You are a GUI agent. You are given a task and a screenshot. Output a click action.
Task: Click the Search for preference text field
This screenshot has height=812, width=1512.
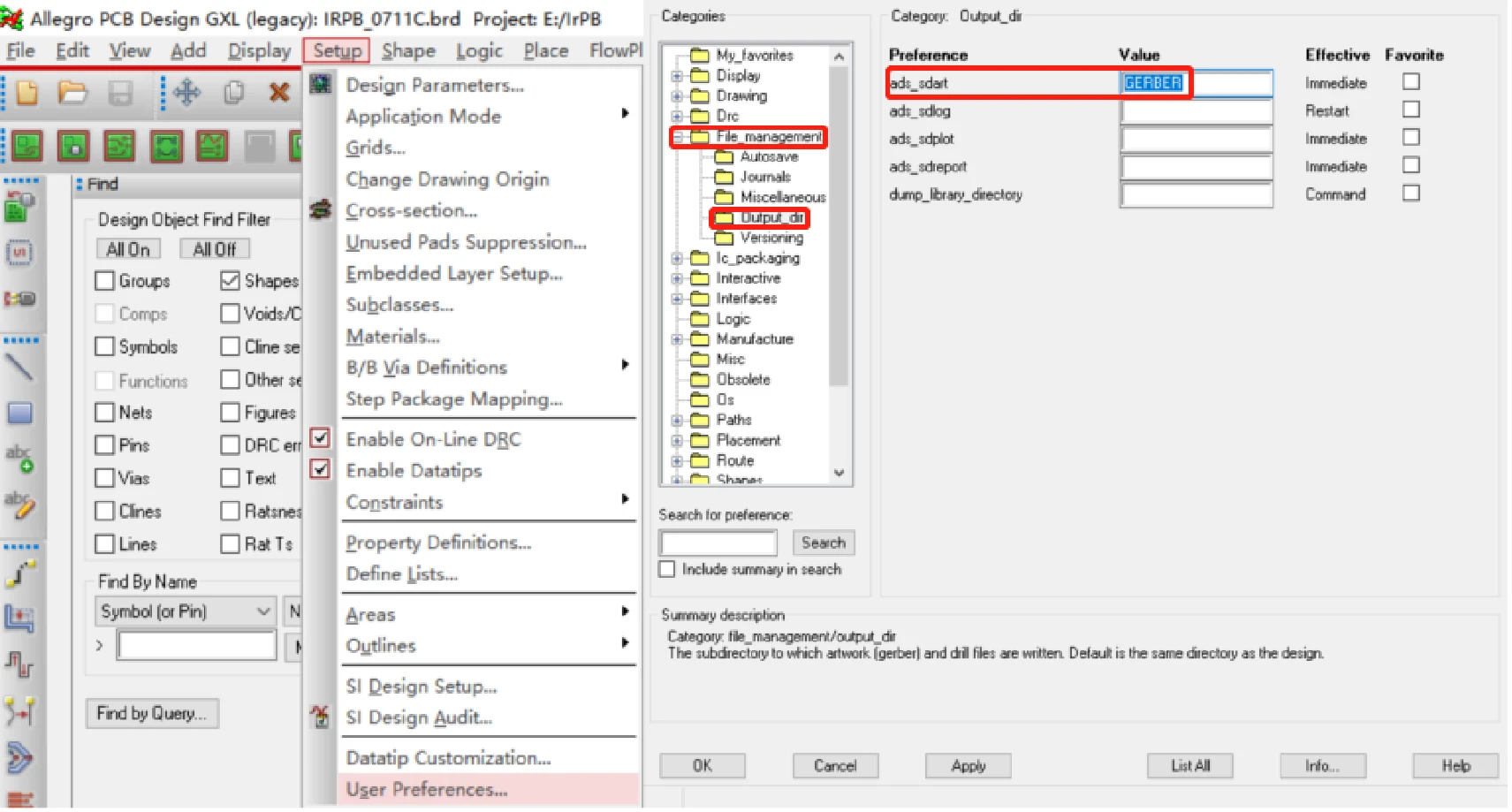point(718,543)
